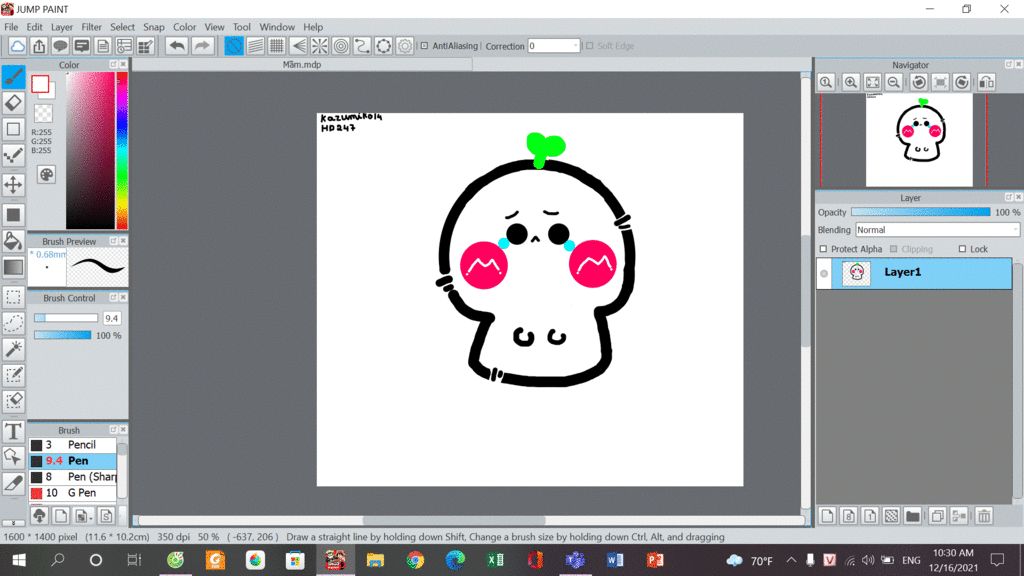The height and width of the screenshot is (576, 1024).
Task: Open the Layer menu
Action: pos(62,27)
